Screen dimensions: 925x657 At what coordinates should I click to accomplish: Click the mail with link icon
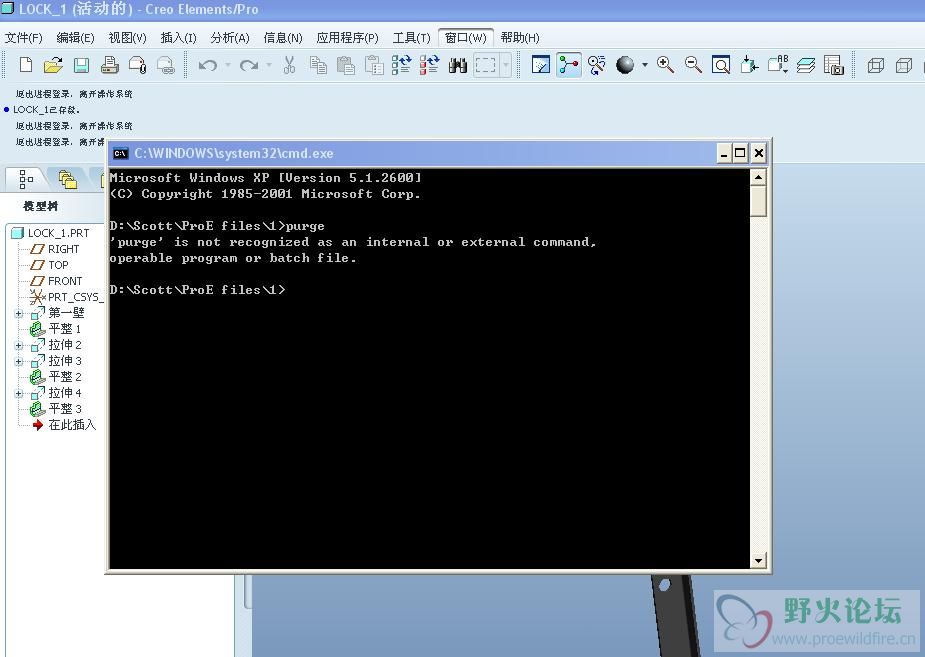pyautogui.click(x=166, y=64)
